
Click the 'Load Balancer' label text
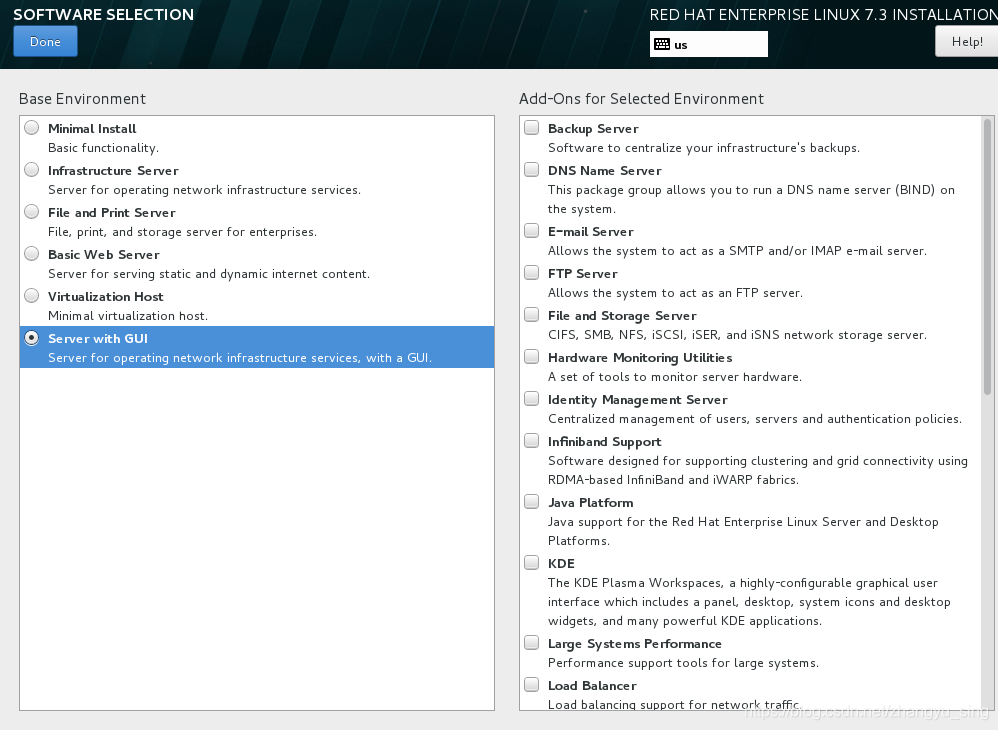click(593, 685)
